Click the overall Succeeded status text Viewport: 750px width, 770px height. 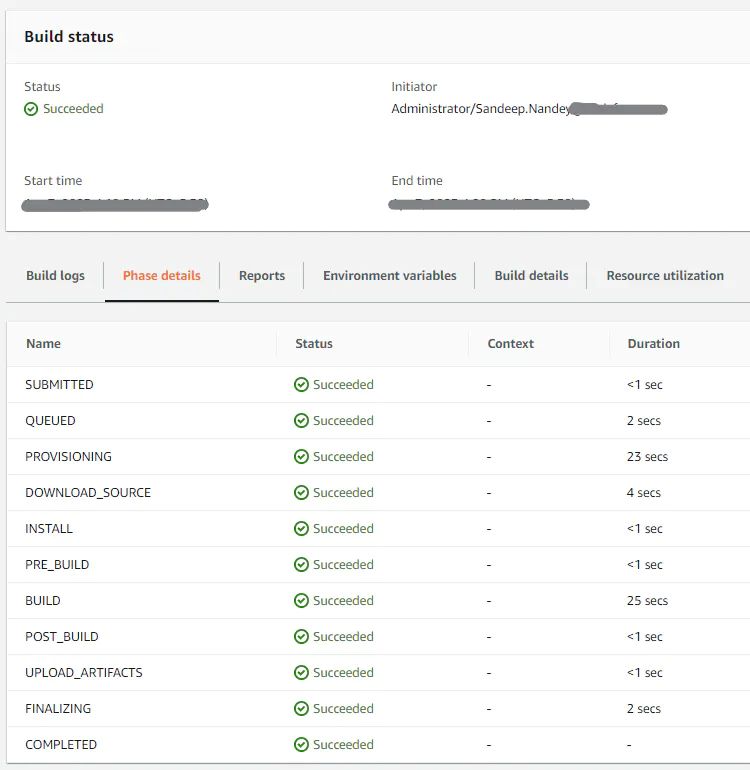(x=73, y=109)
